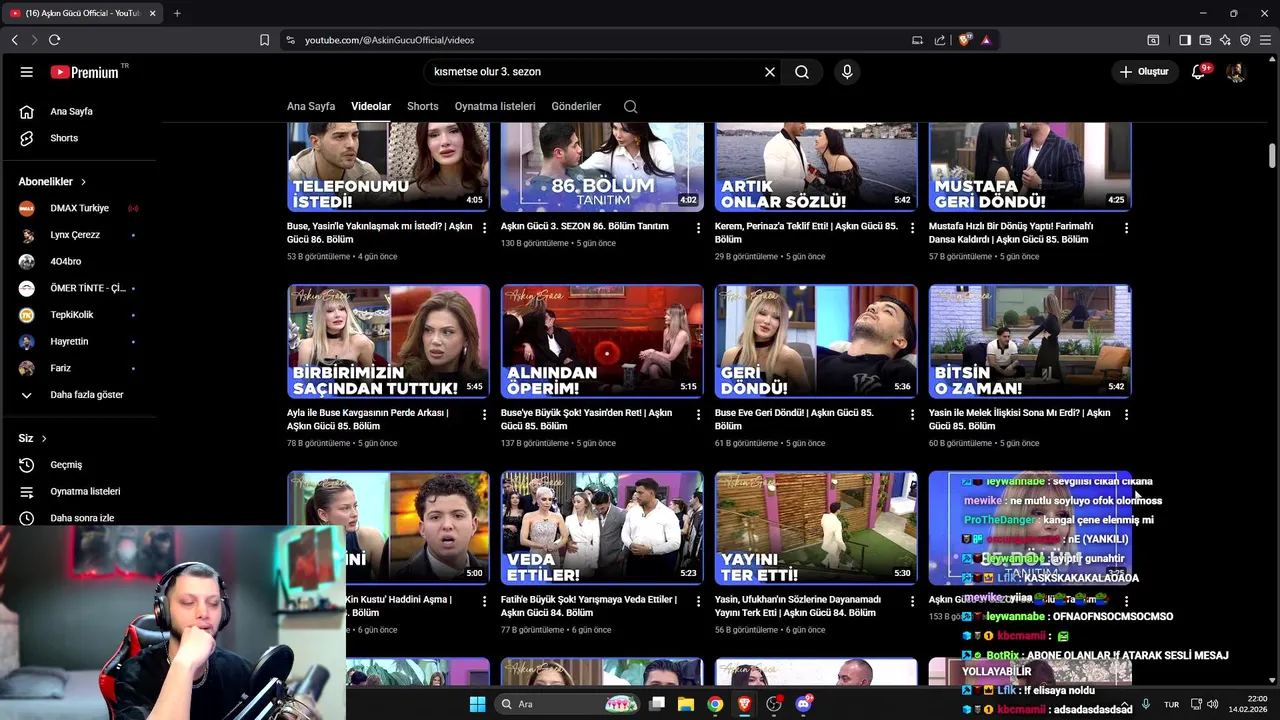
Task: Open the notifications bell
Action: click(x=1198, y=72)
